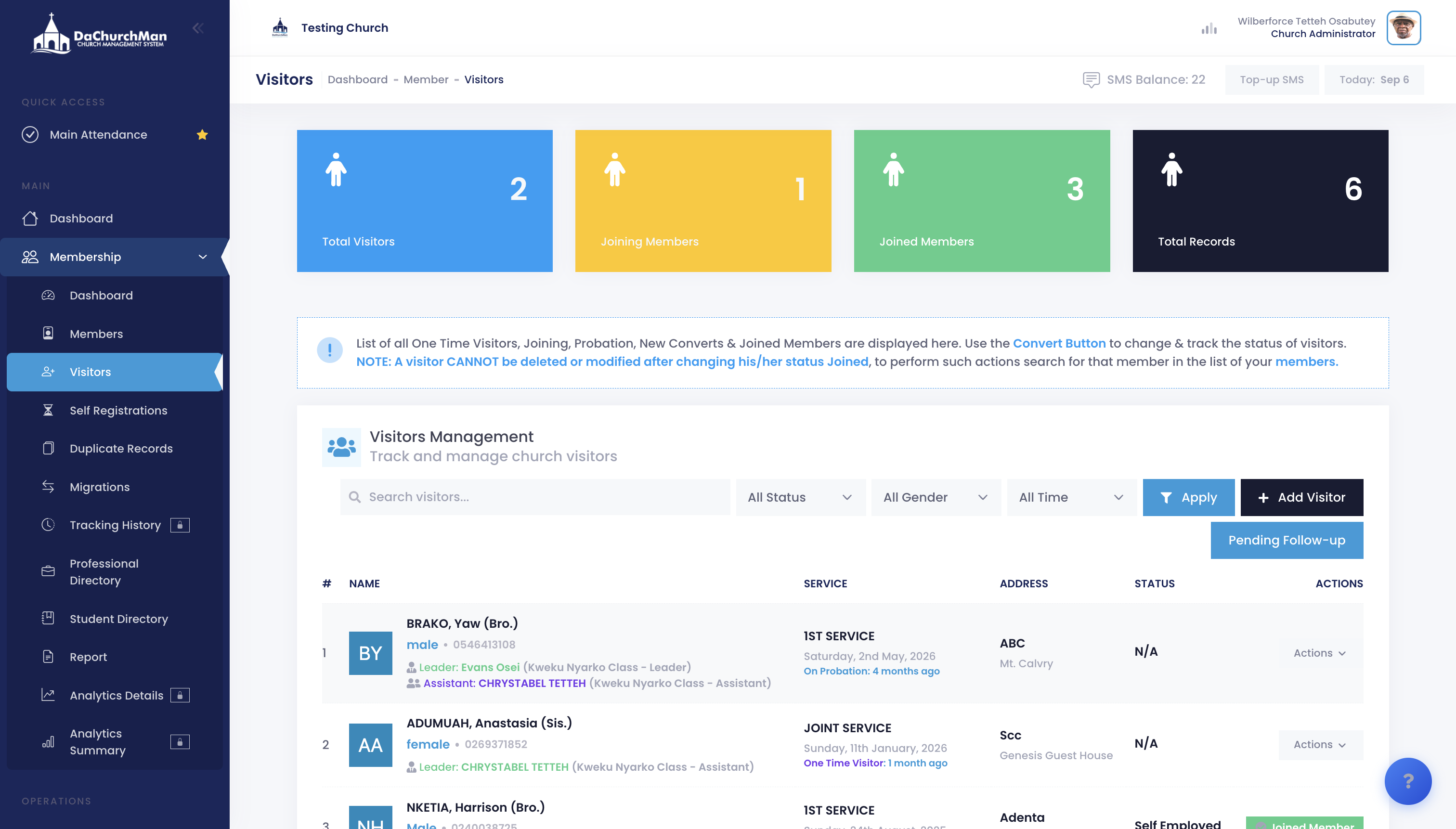Click the lock icon beside Analytics Details
1456x829 pixels.
coord(180,695)
